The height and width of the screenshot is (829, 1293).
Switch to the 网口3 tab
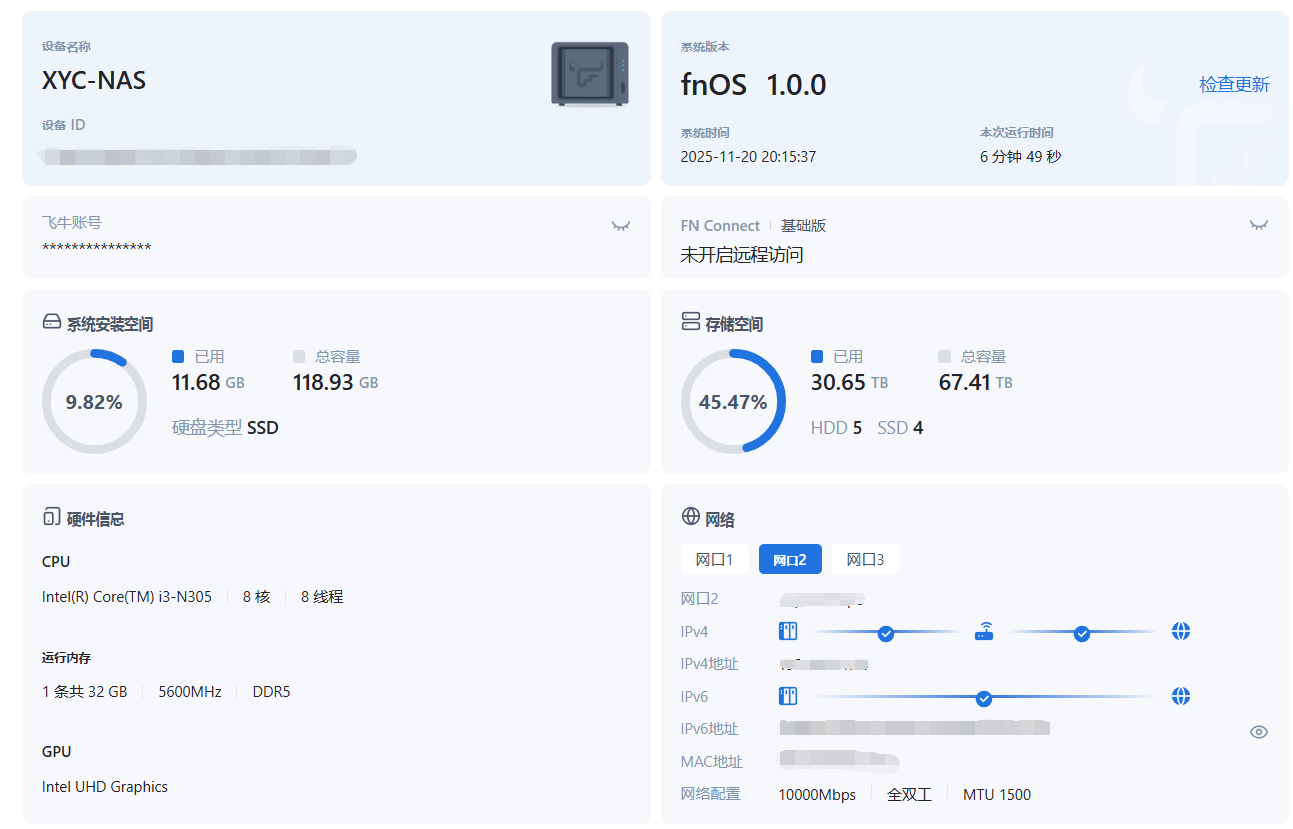(865, 559)
